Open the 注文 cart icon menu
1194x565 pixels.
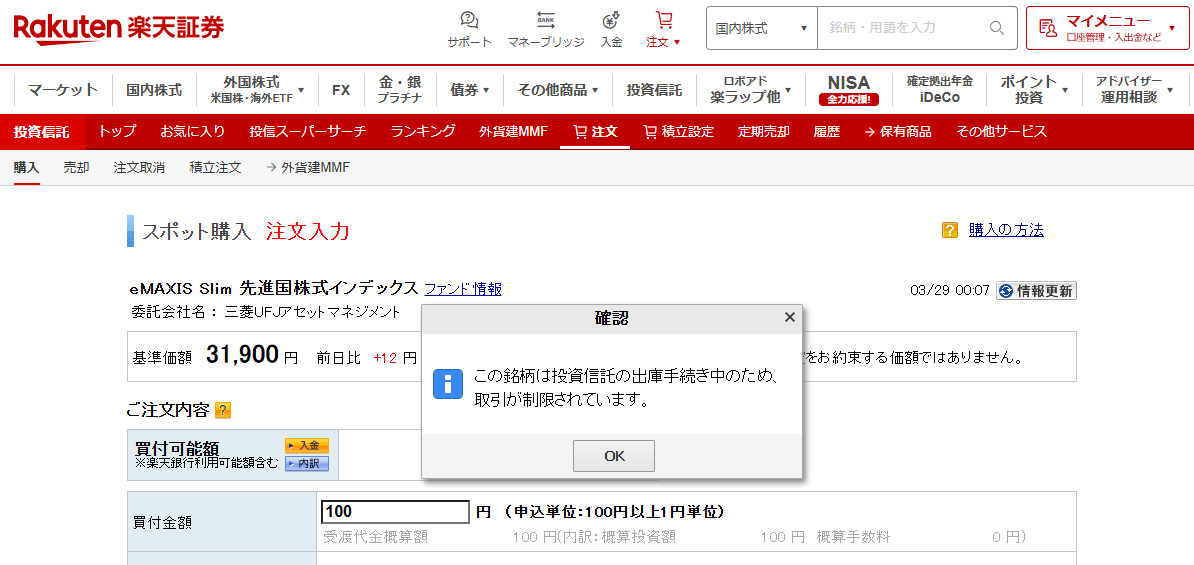(664, 29)
